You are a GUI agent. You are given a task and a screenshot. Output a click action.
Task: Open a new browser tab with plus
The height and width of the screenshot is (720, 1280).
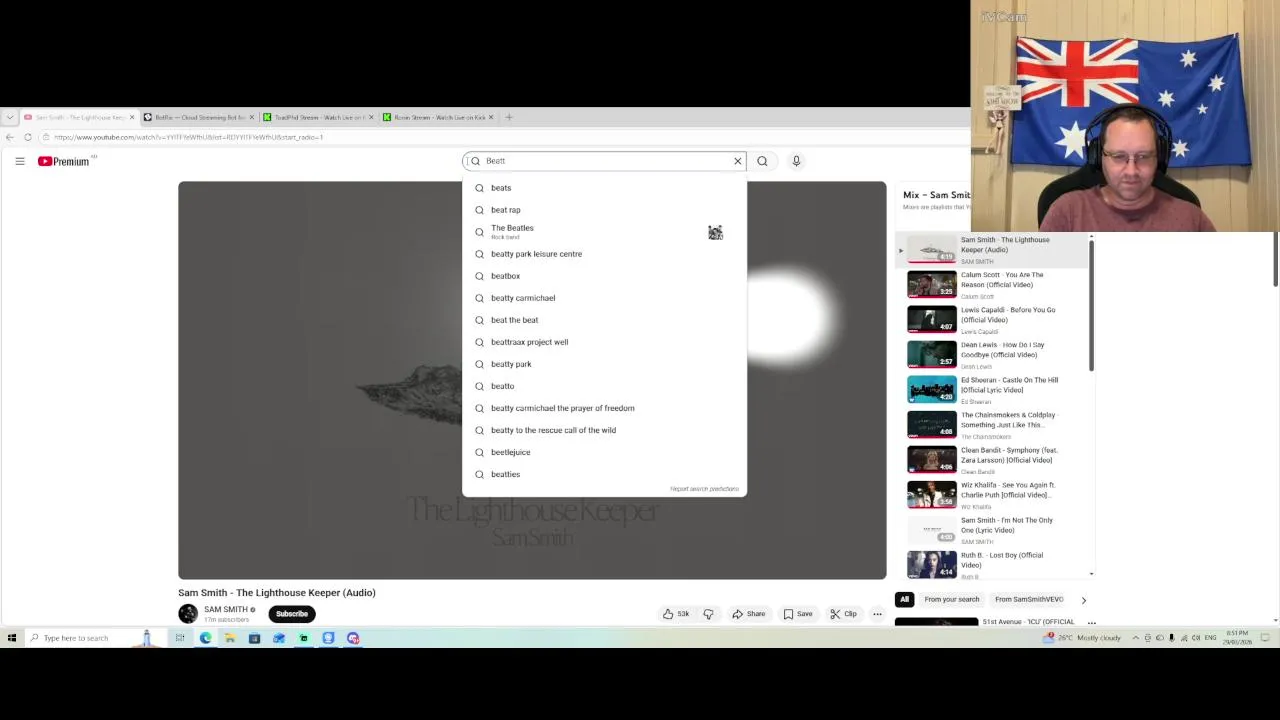509,118
